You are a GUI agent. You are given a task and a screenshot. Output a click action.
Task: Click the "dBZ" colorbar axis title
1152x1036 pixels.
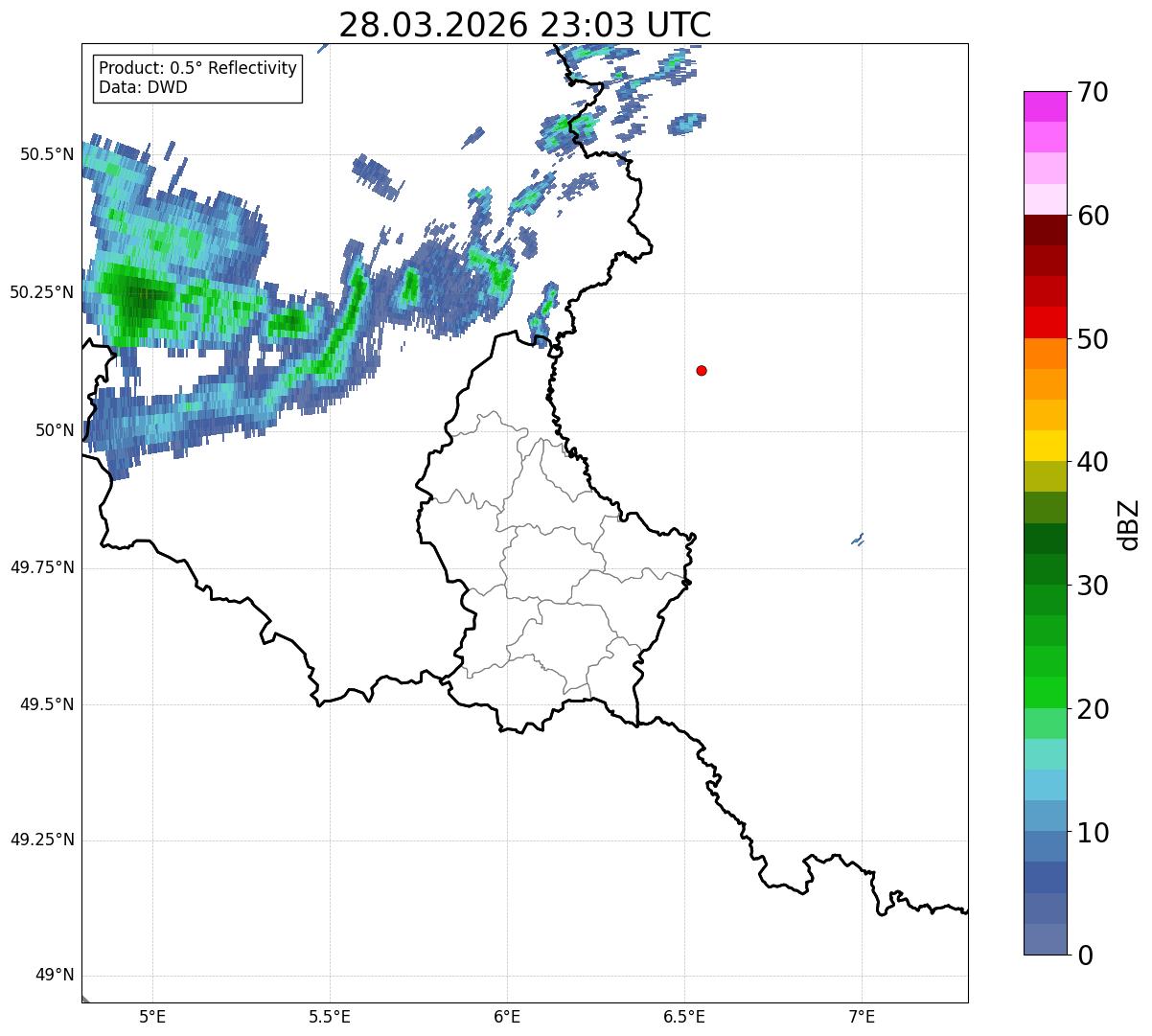pos(1130,524)
